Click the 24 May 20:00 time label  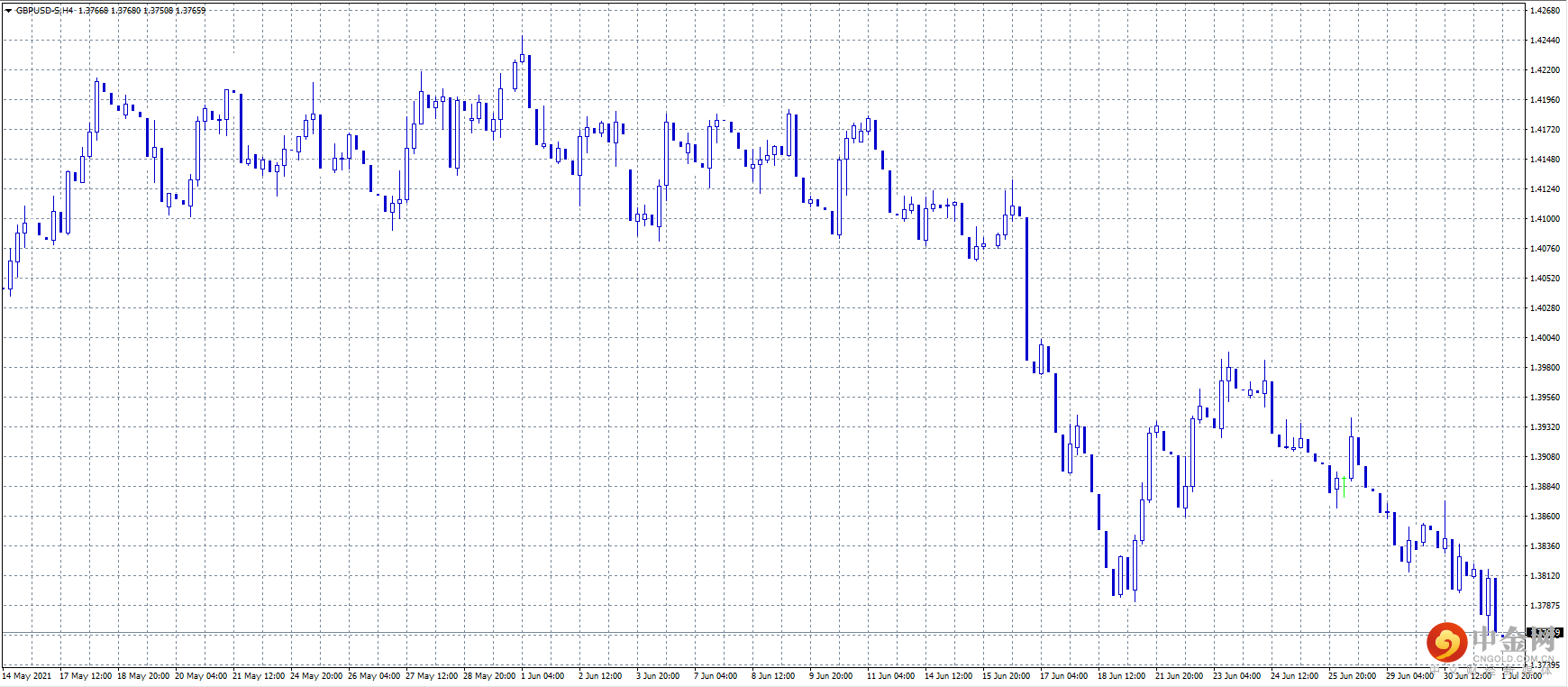point(316,676)
